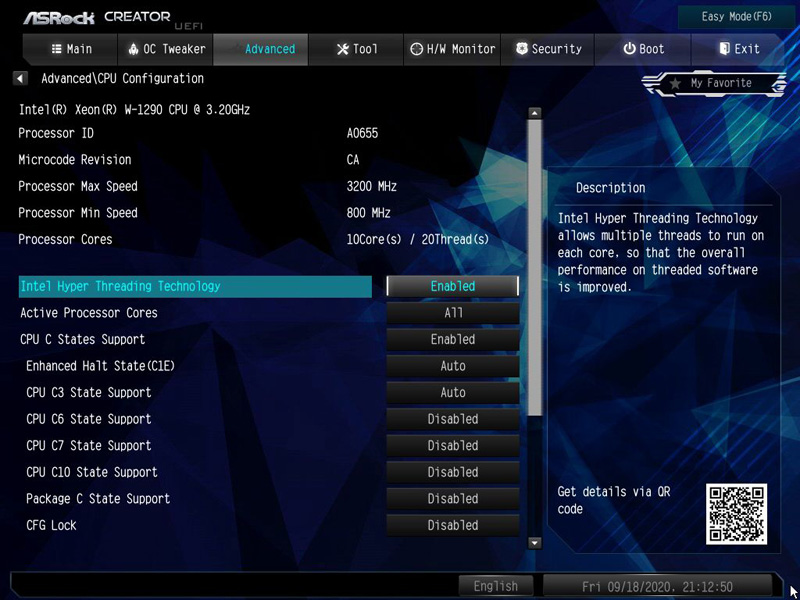Click the Get details via QR code text
The image size is (800, 600).
click(614, 501)
